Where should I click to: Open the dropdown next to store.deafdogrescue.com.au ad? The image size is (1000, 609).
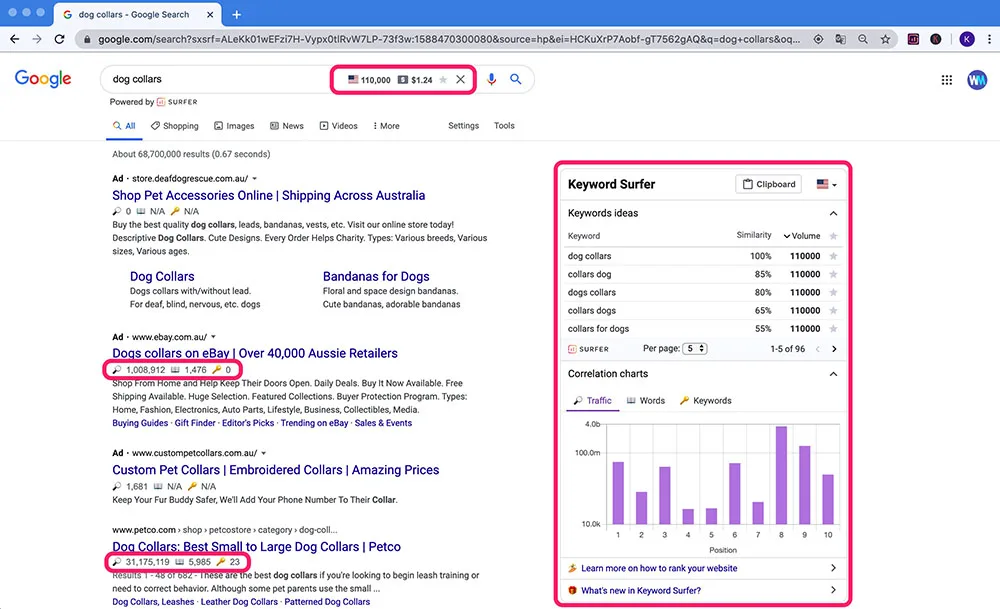[x=254, y=179]
